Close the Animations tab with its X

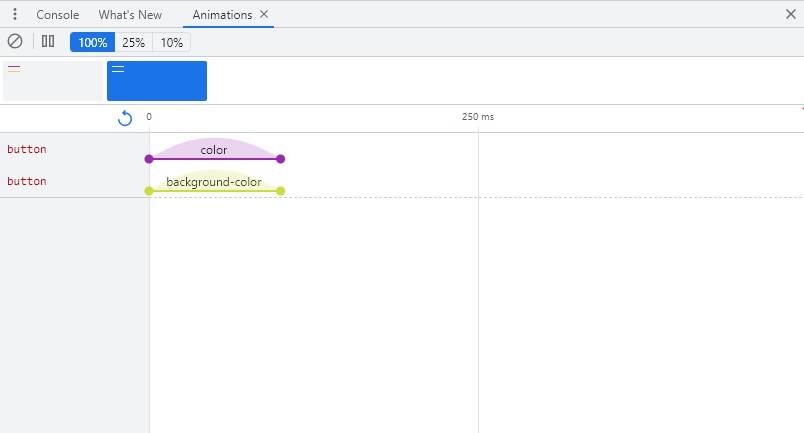264,14
